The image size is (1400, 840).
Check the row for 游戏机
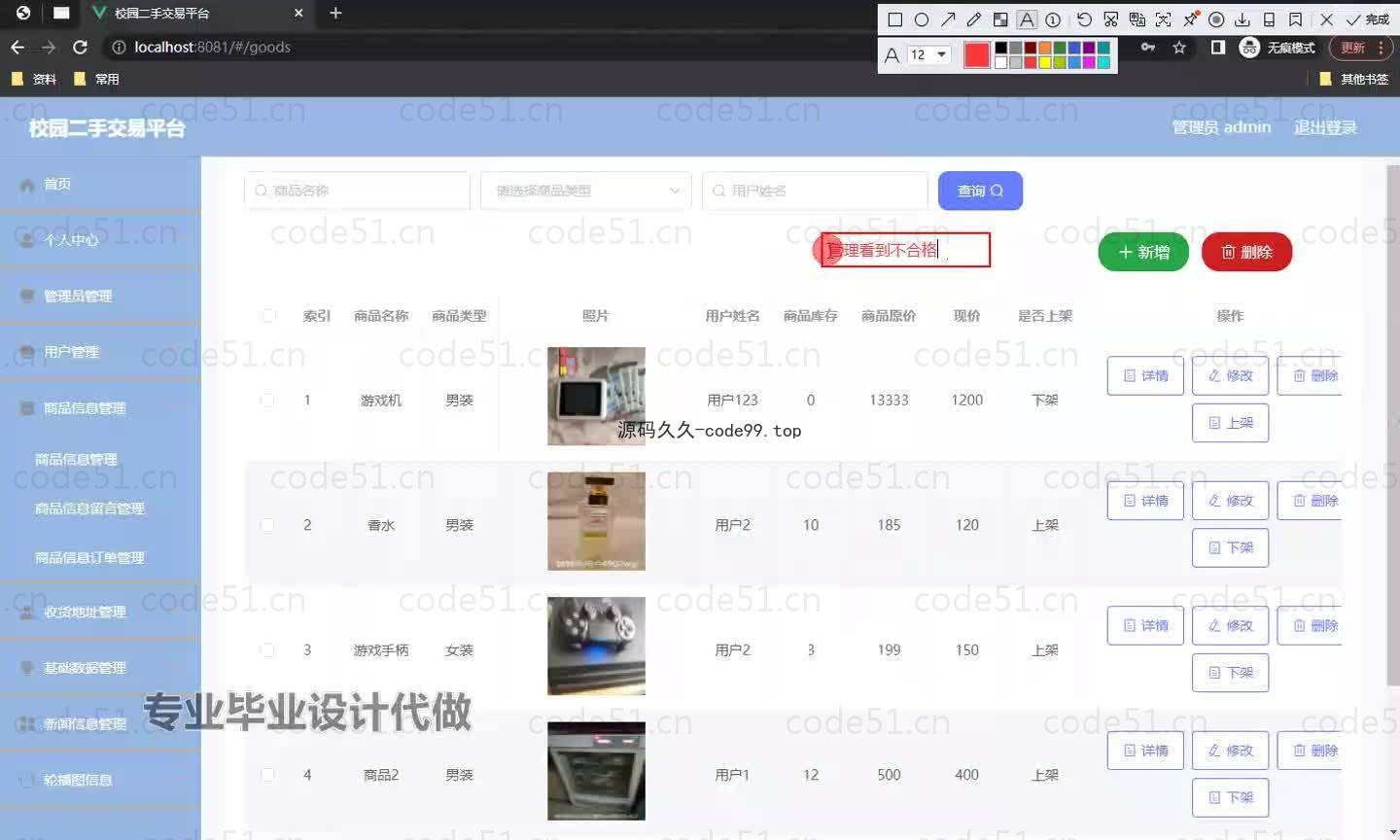267,400
